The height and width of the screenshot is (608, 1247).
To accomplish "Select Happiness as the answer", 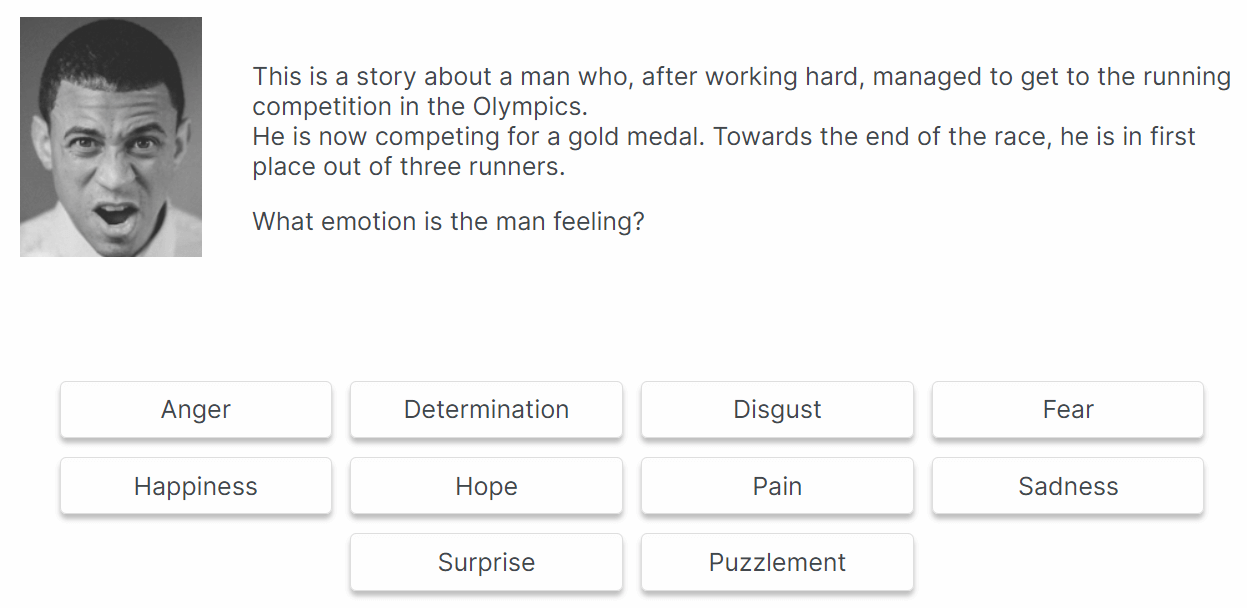I will pyautogui.click(x=196, y=487).
